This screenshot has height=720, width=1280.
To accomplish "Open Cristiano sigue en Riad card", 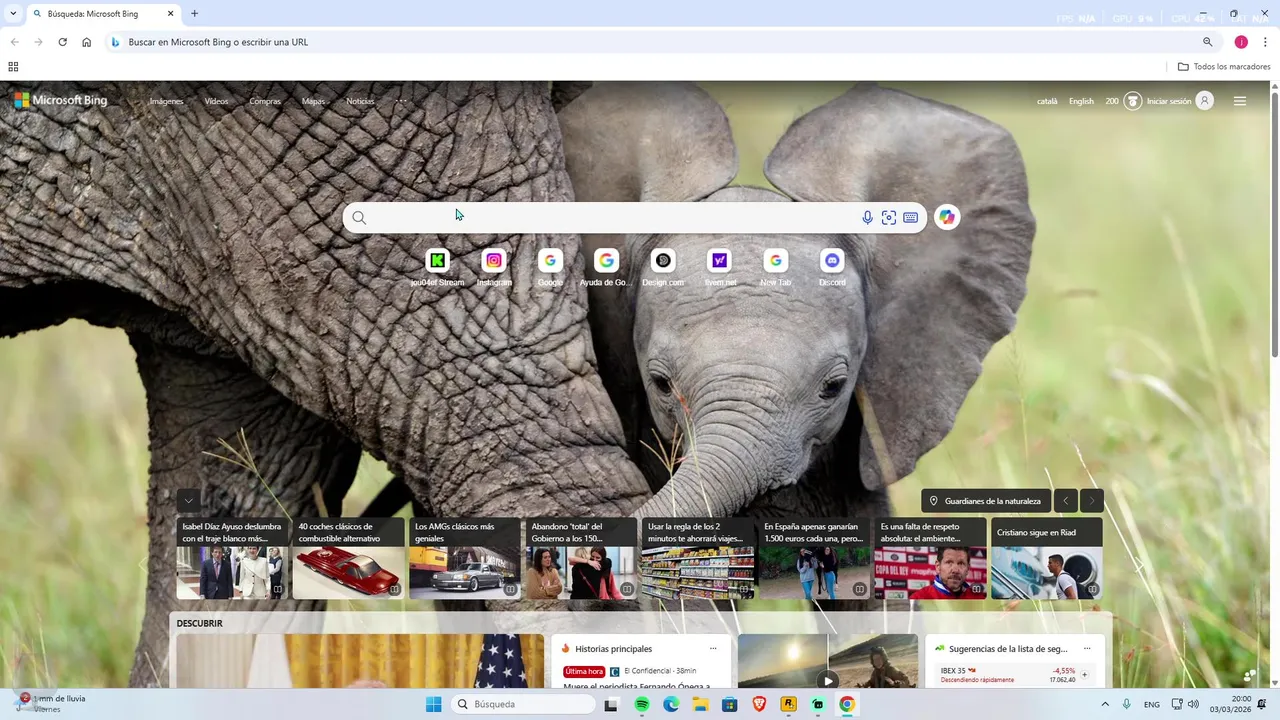I will (1047, 558).
